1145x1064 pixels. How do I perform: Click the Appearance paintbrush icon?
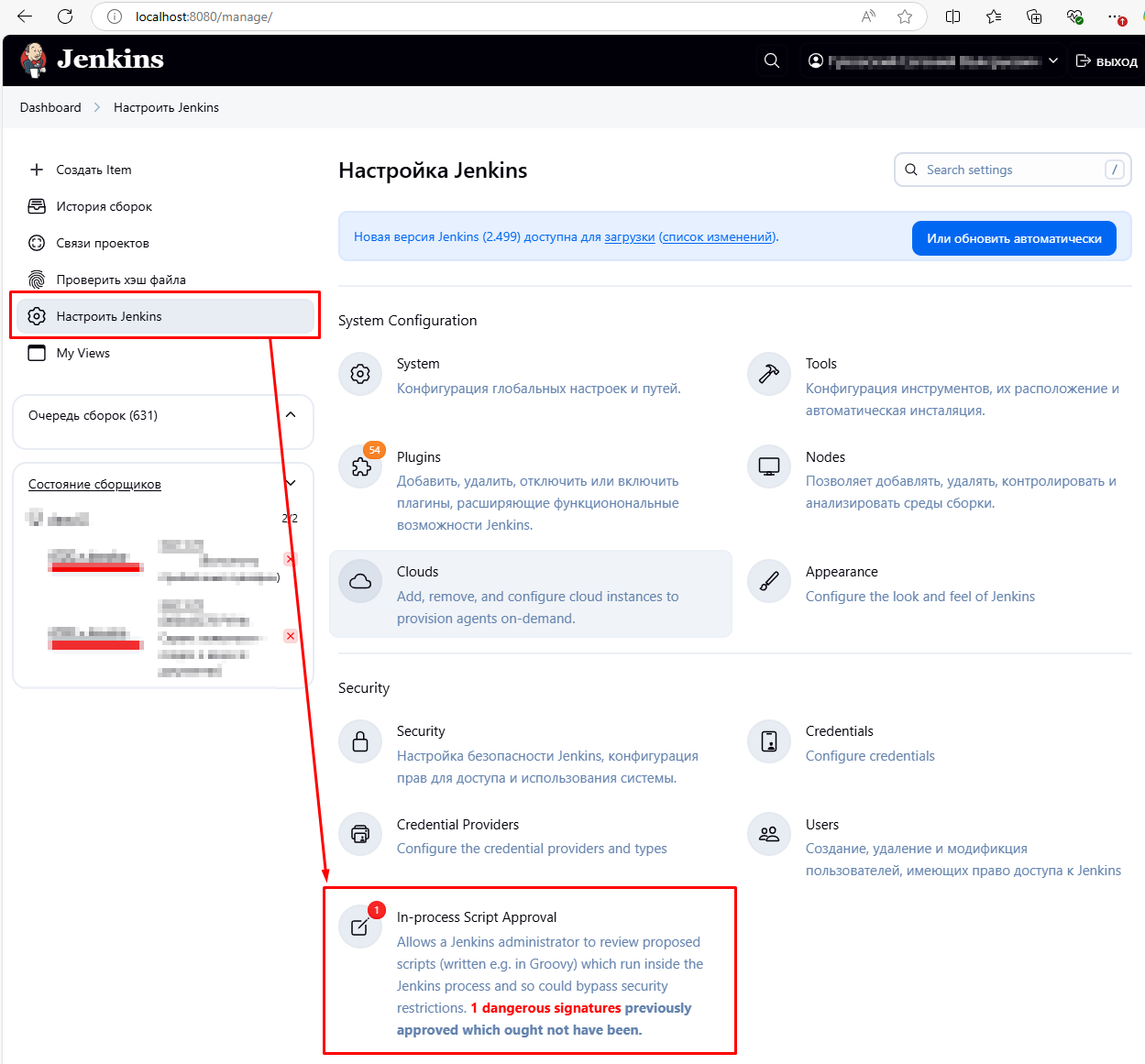click(769, 582)
